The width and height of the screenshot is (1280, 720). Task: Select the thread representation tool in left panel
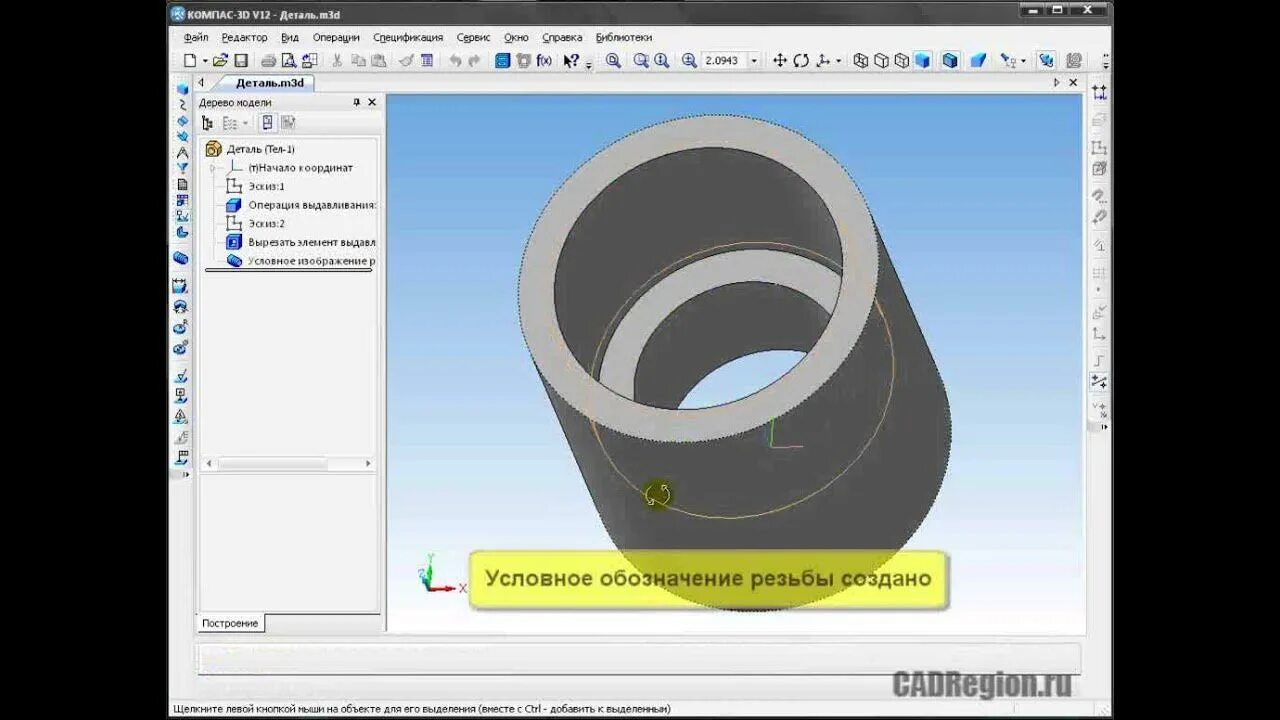181,258
